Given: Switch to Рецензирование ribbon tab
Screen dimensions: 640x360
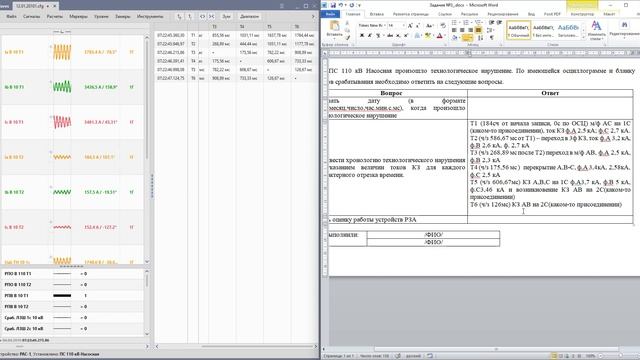Looking at the screenshot, I should [503, 14].
